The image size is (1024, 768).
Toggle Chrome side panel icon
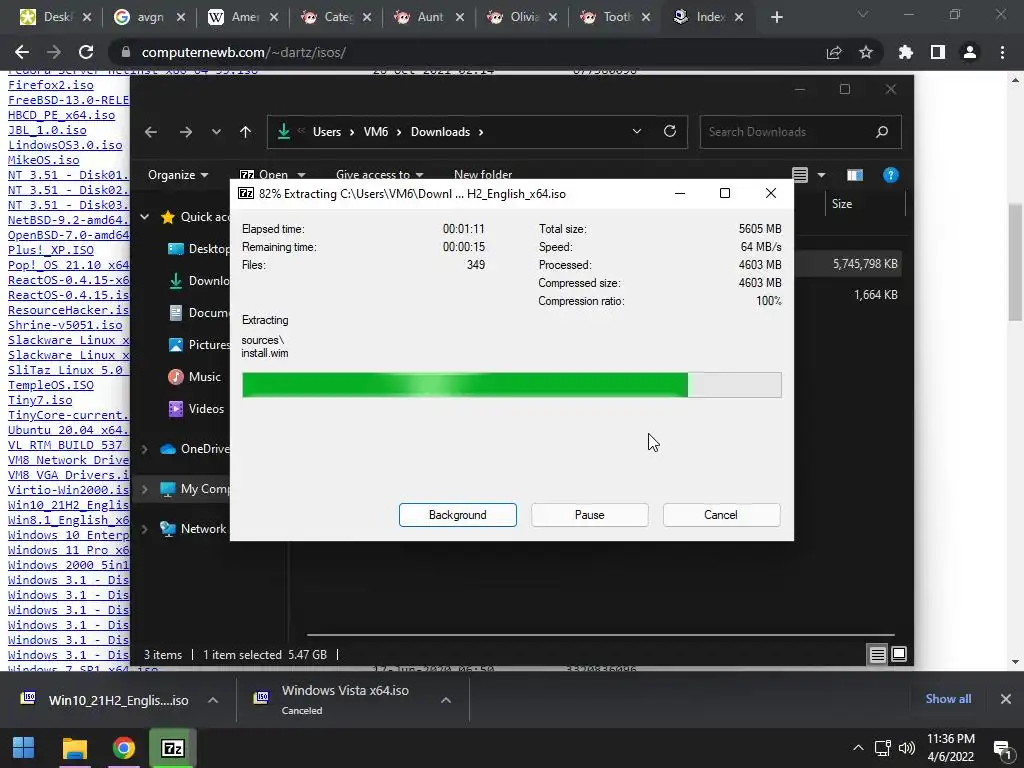[938, 52]
